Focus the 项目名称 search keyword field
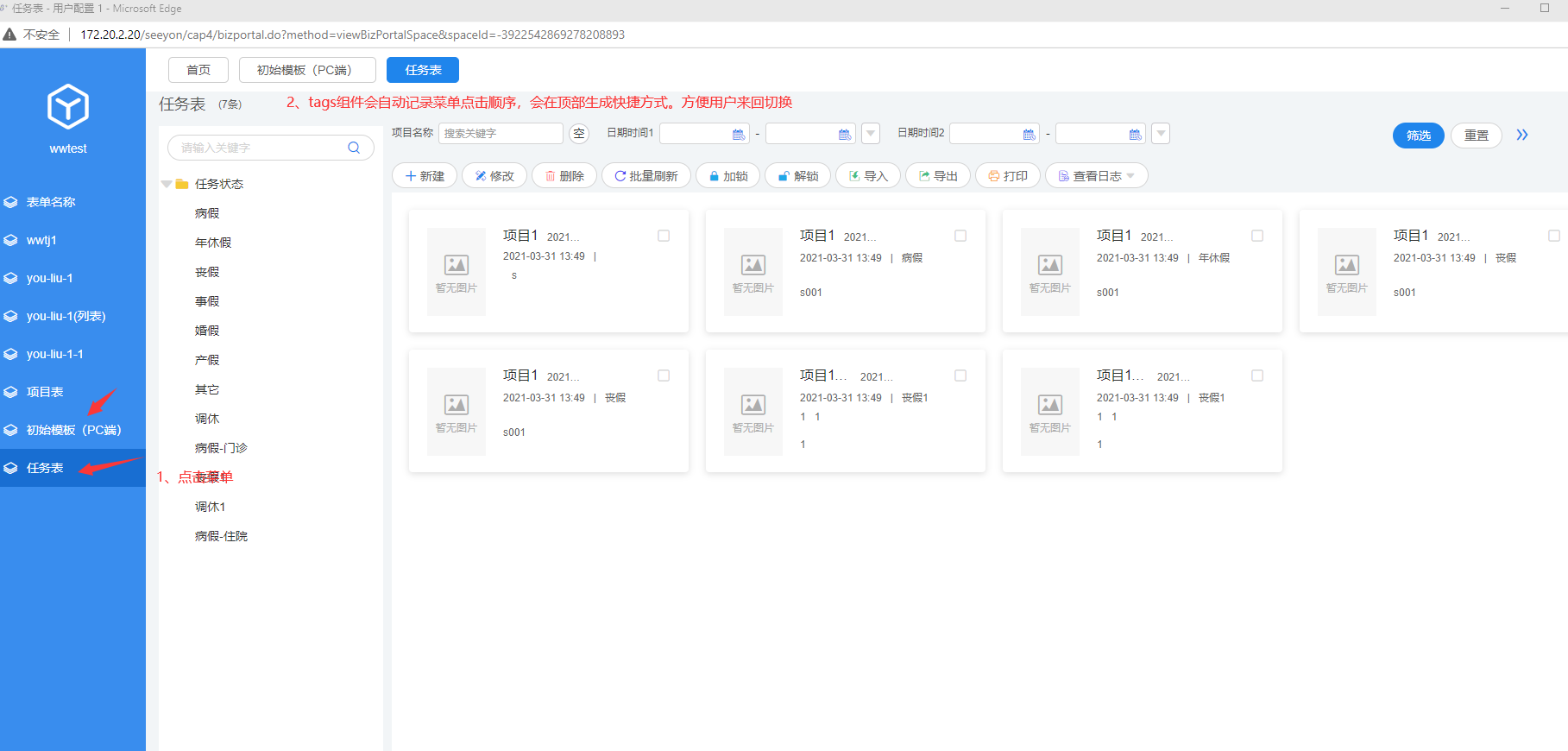 point(501,133)
